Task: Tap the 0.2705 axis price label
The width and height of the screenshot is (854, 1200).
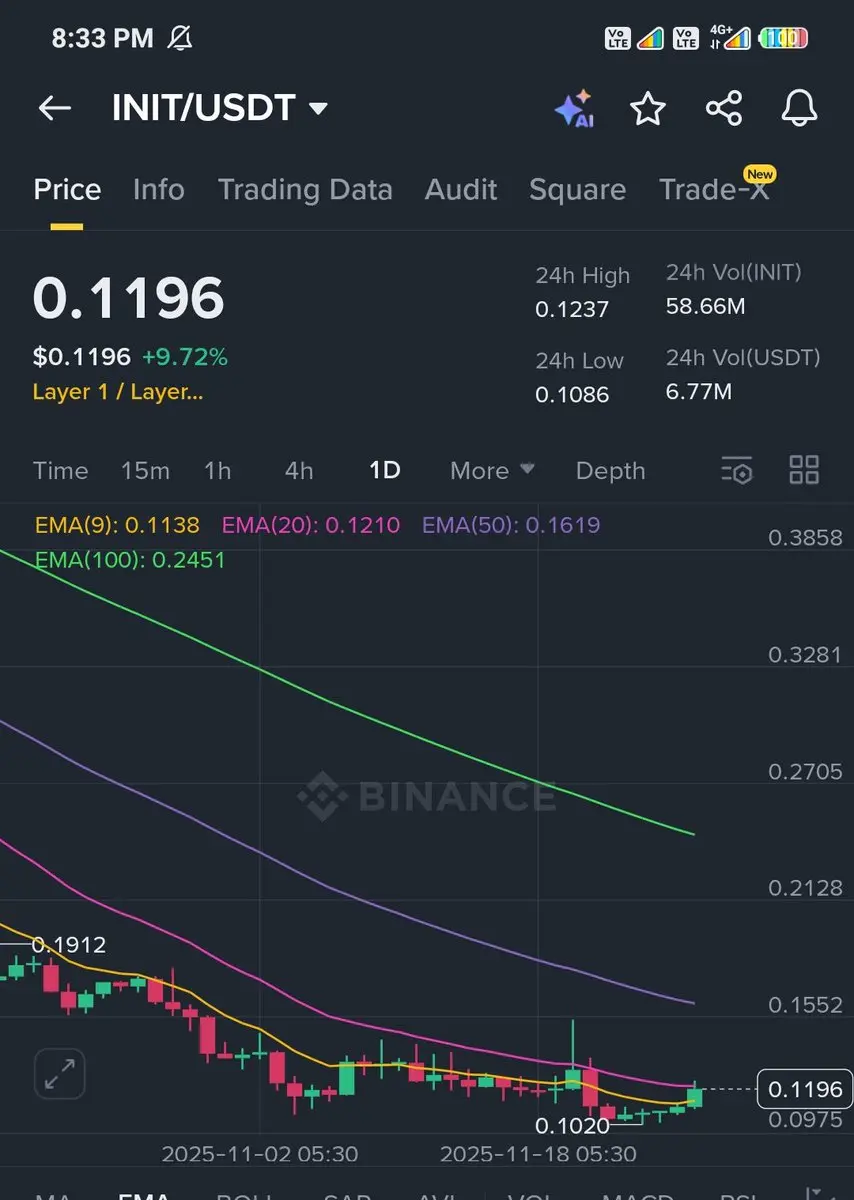Action: click(805, 772)
